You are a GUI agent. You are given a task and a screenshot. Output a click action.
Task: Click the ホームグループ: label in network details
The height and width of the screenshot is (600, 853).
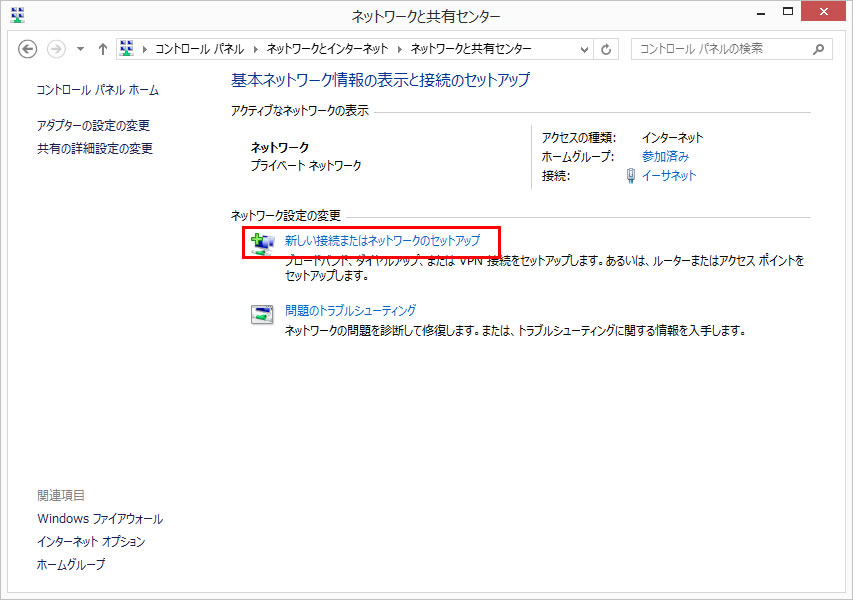(578, 157)
